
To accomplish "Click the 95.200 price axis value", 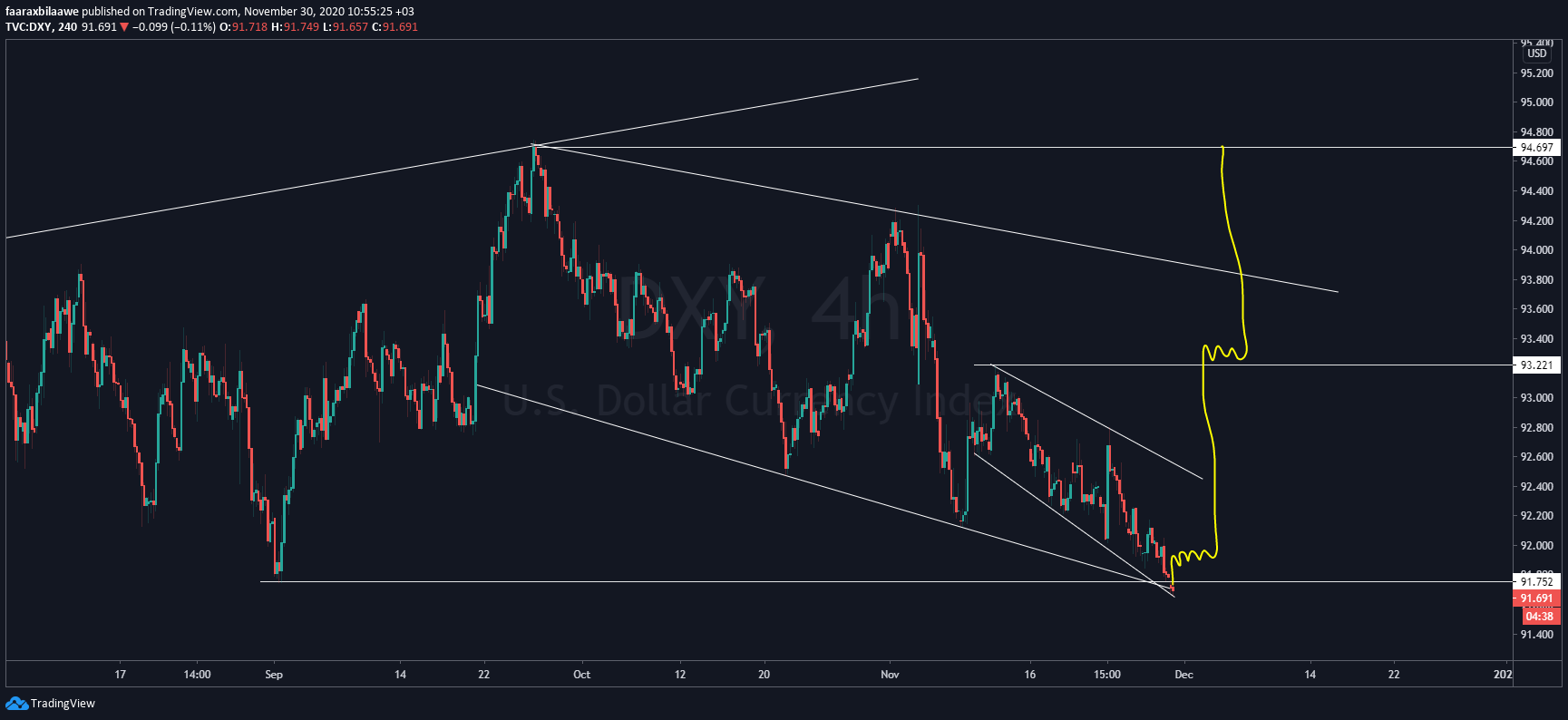I will [x=1536, y=73].
